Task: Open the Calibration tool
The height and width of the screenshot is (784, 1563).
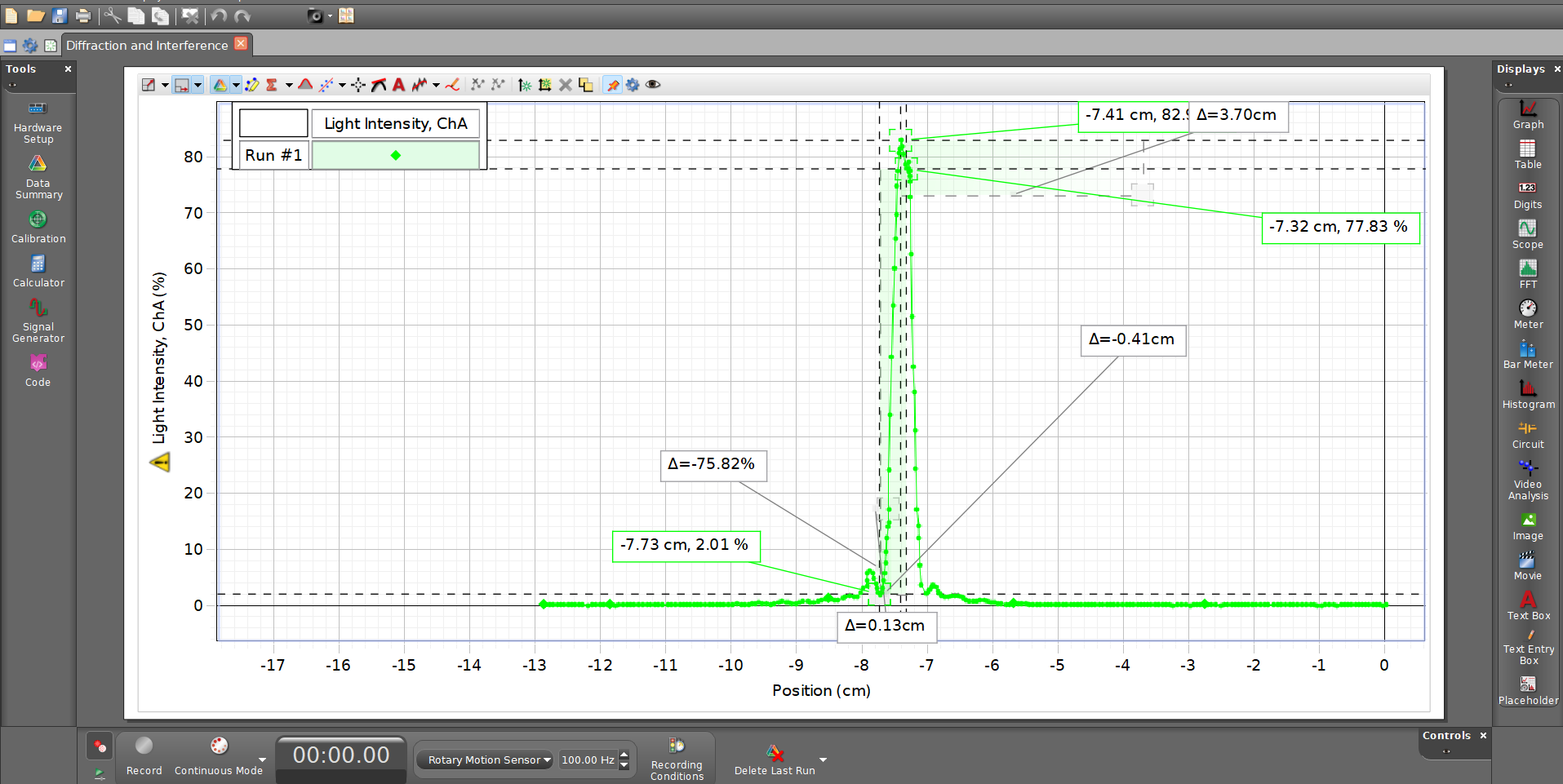Action: coord(38,228)
